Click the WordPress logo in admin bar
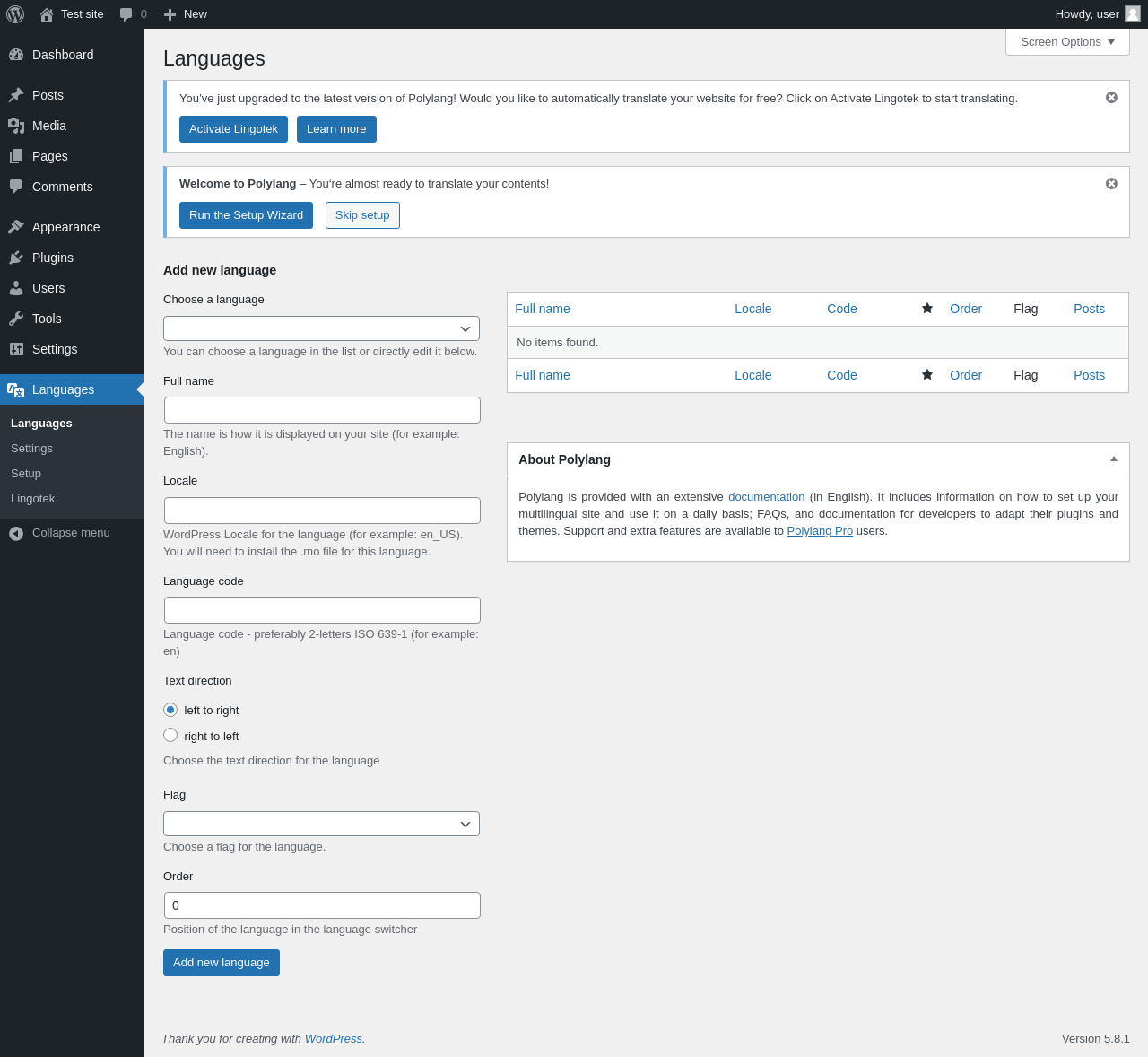1148x1057 pixels. (15, 14)
